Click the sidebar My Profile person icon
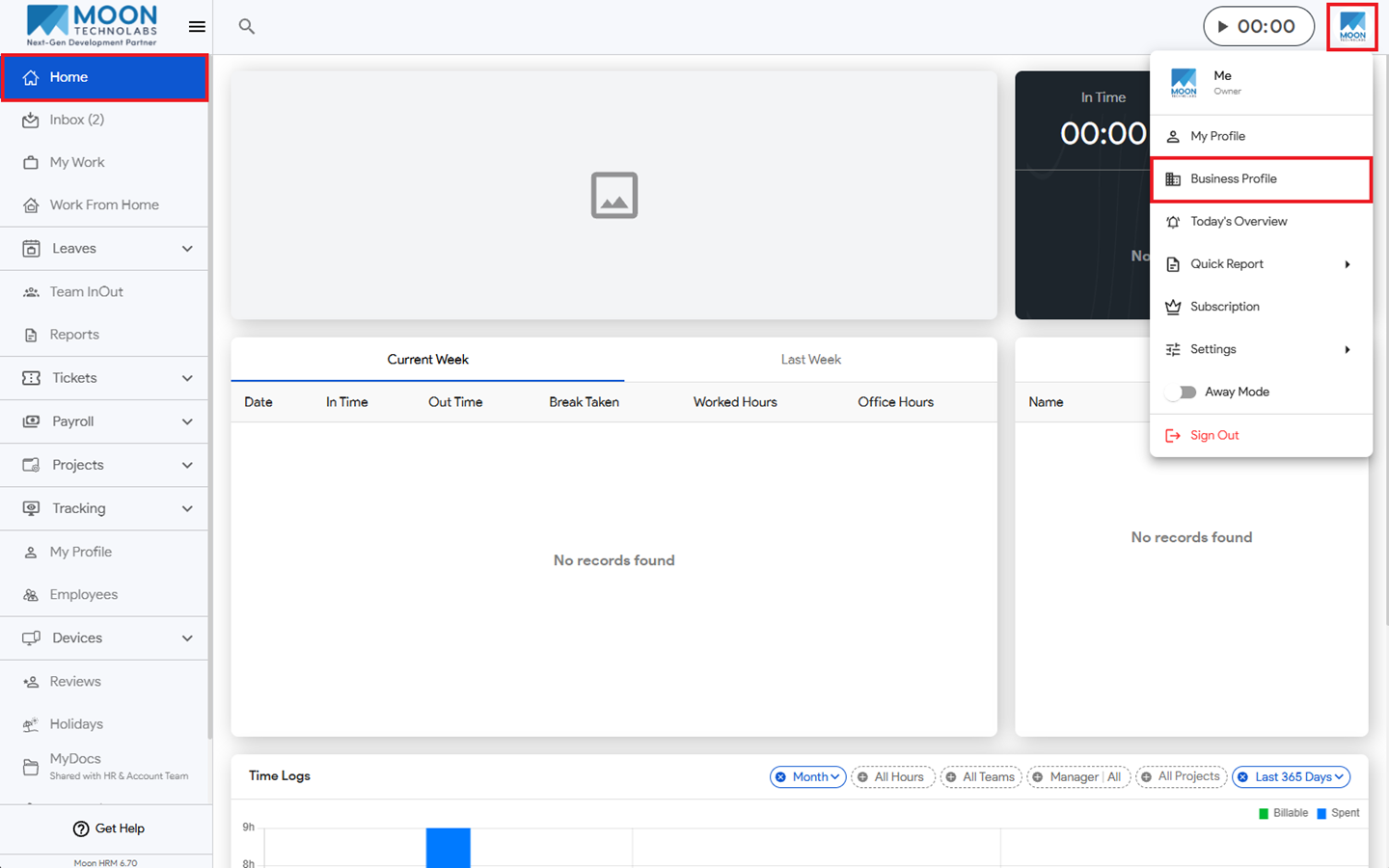 [x=31, y=552]
